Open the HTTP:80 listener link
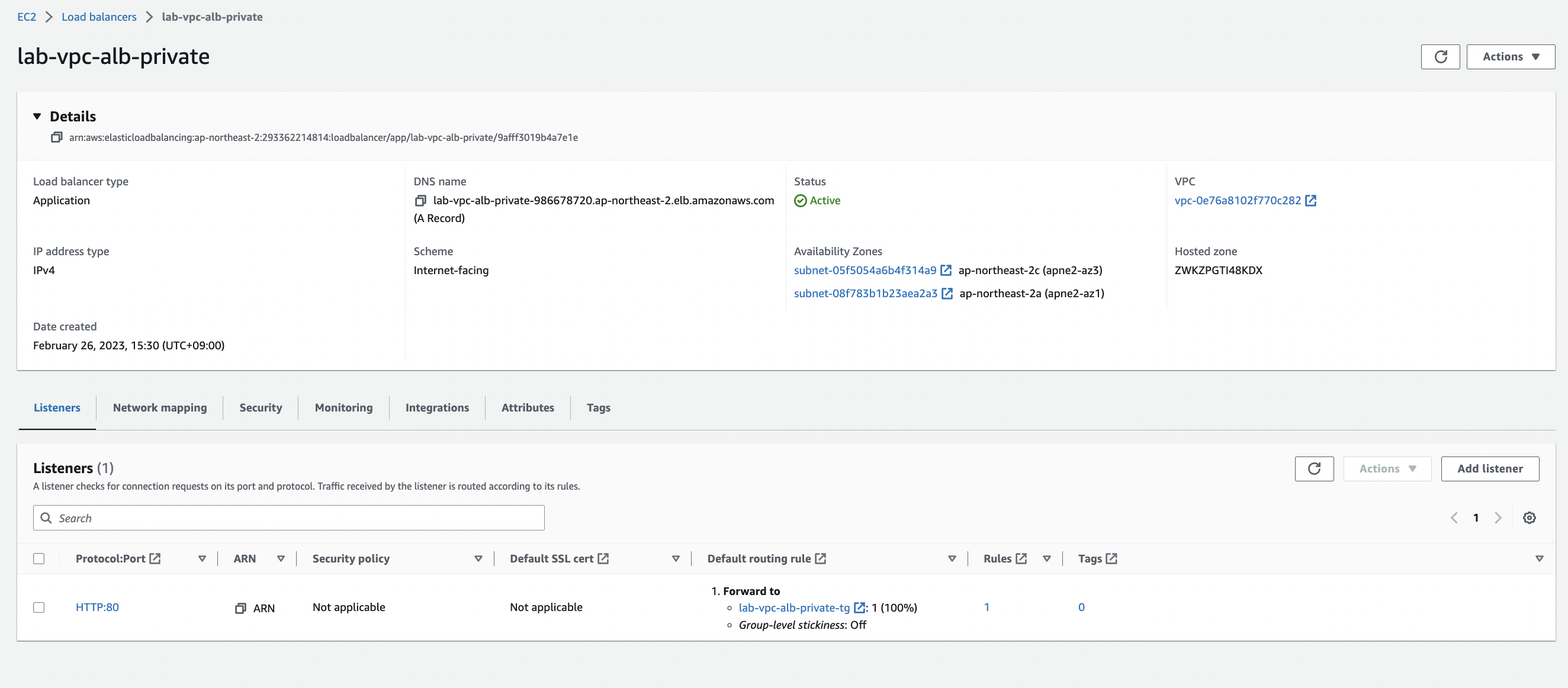1568x688 pixels. tap(97, 607)
